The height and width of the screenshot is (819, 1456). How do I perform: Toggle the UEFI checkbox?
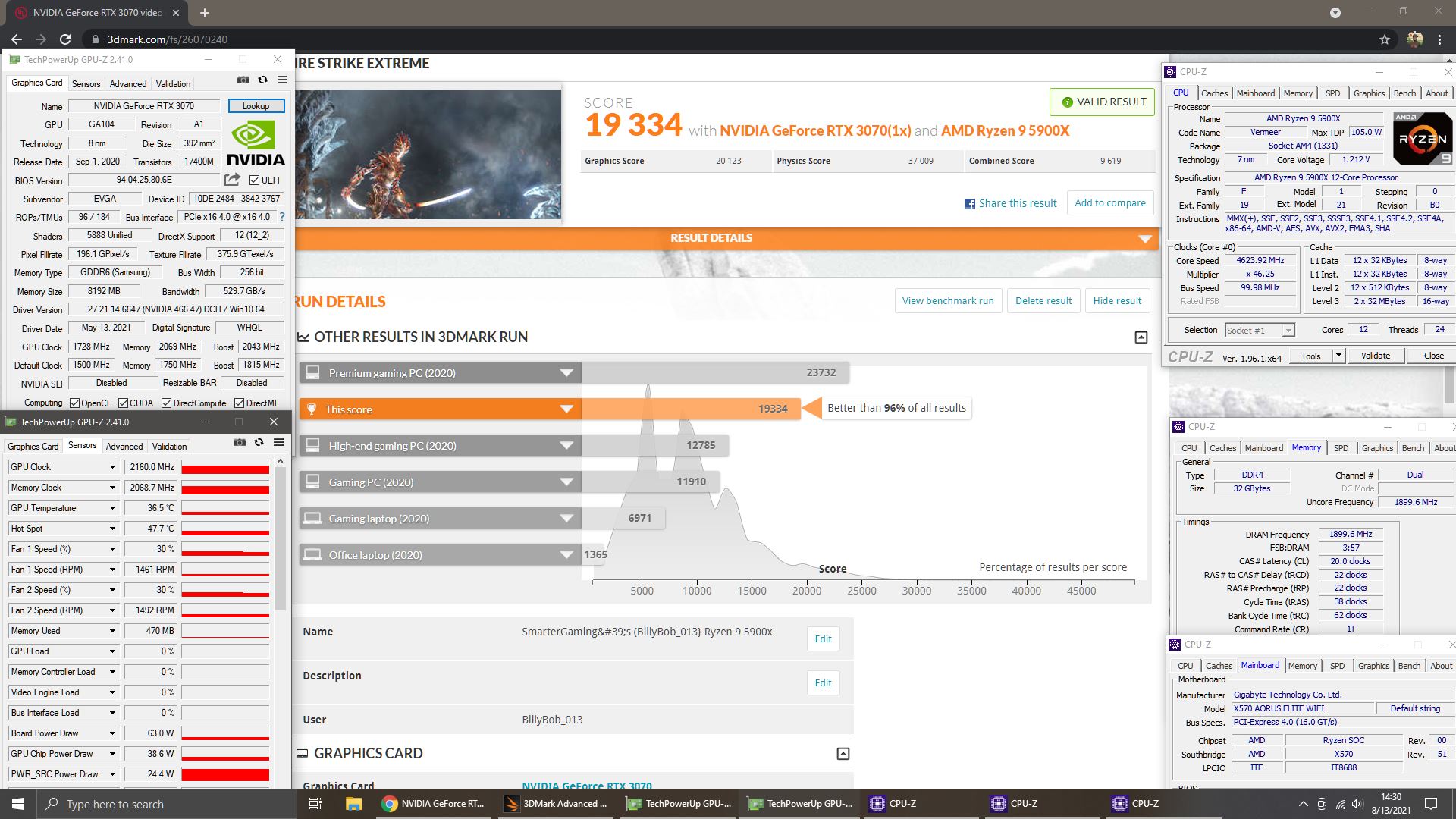pyautogui.click(x=254, y=180)
